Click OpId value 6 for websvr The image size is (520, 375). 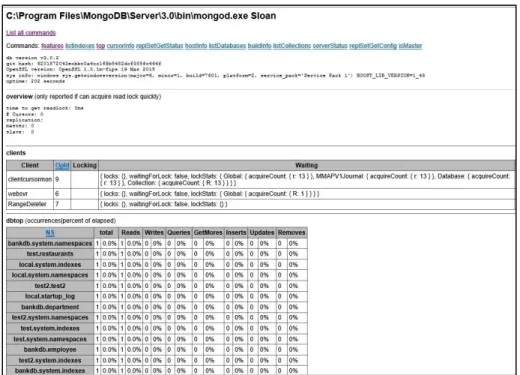coord(62,194)
